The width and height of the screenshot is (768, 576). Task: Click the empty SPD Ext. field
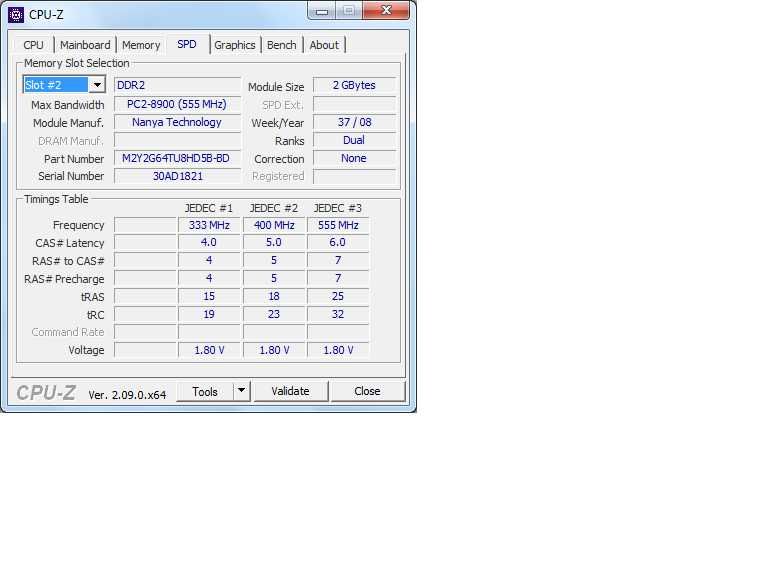tap(354, 104)
